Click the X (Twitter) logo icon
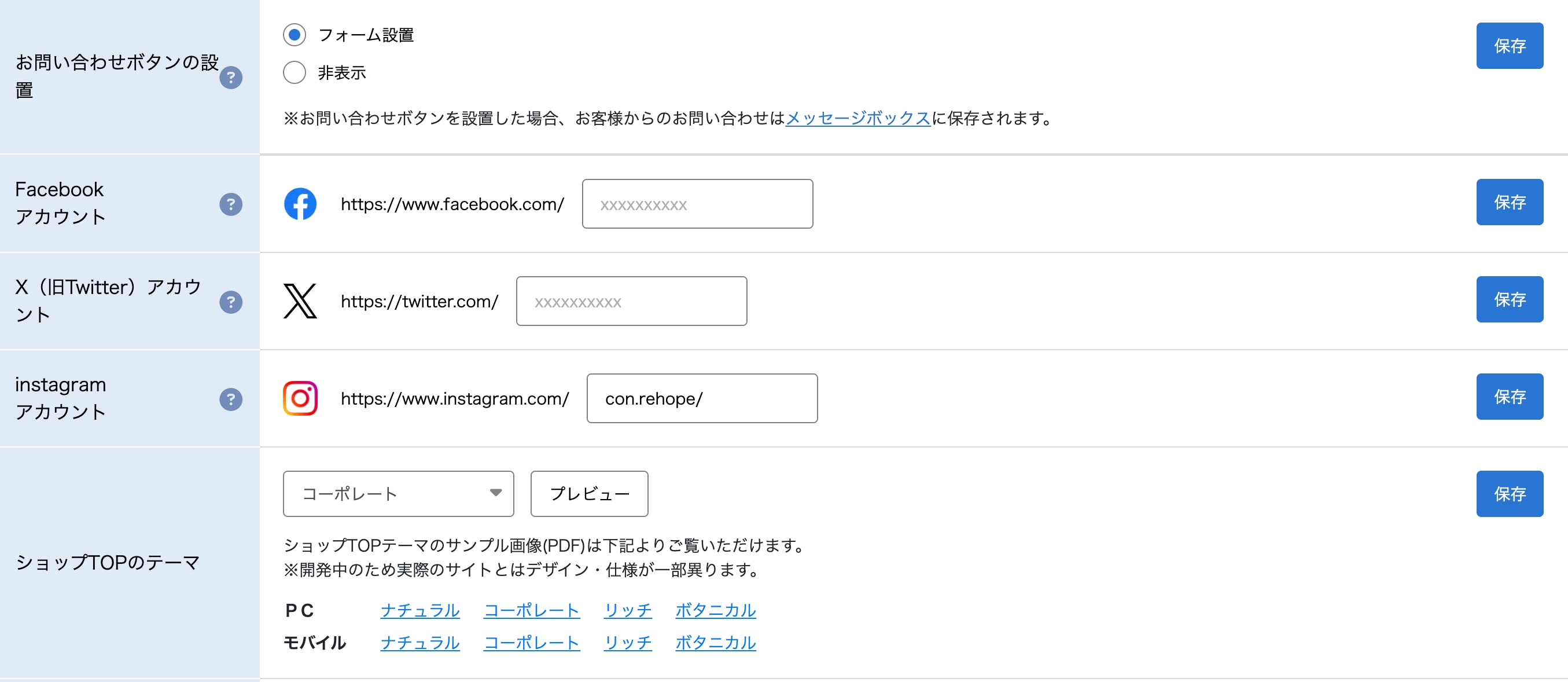The image size is (1568, 682). point(300,302)
